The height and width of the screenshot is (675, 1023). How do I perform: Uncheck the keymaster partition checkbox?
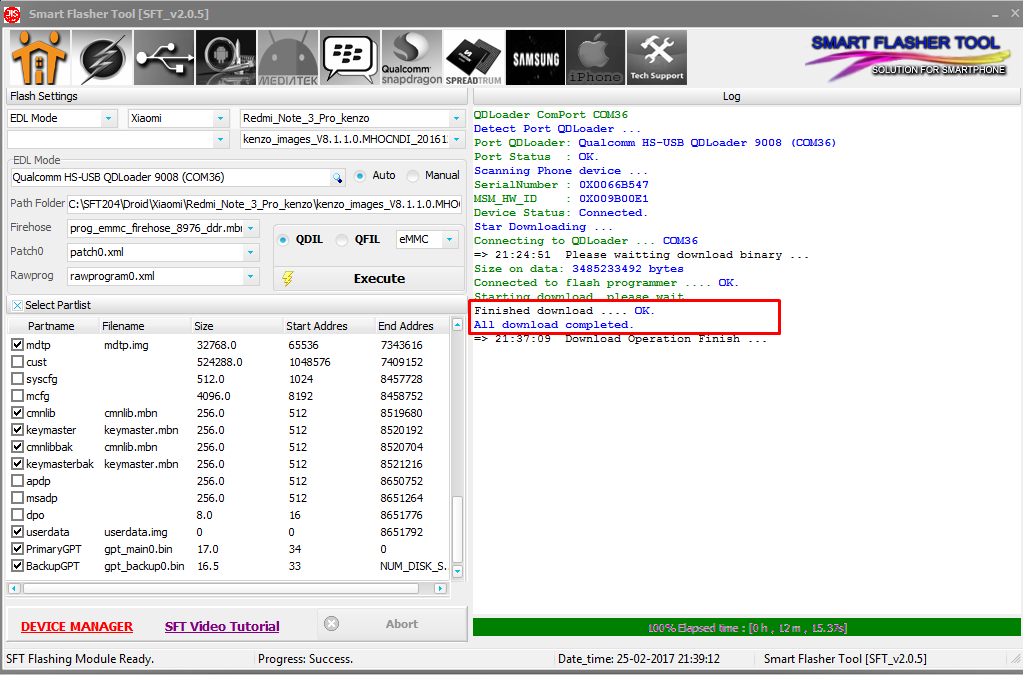coord(18,430)
